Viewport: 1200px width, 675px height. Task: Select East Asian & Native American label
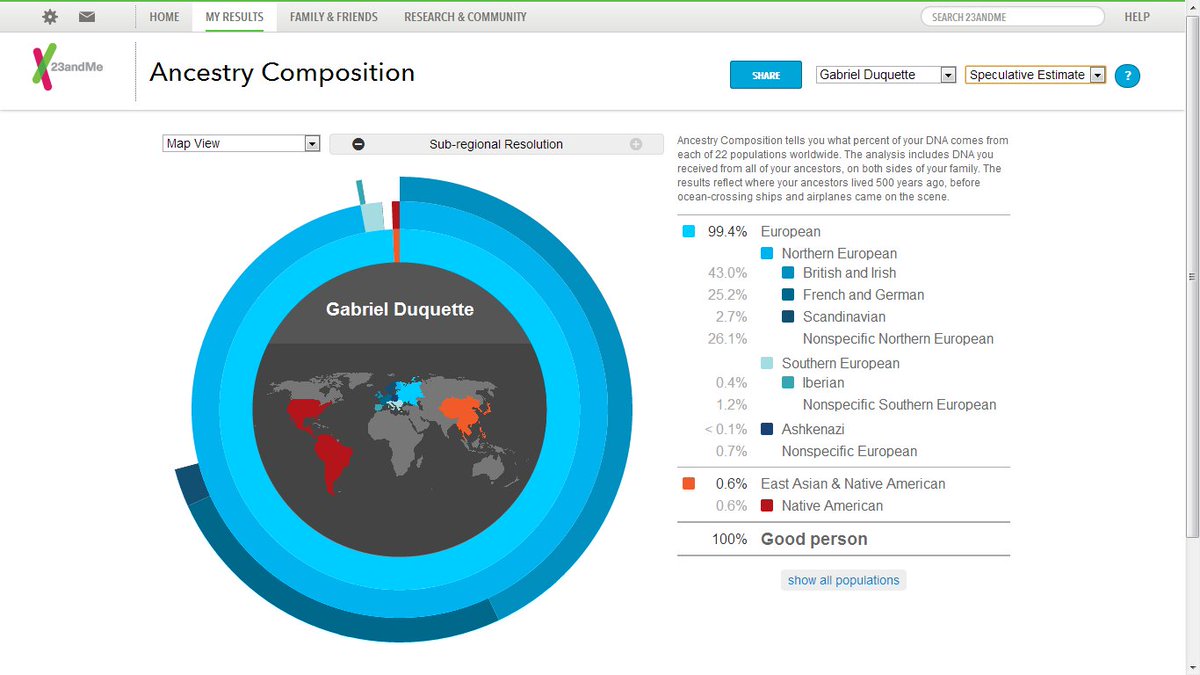coord(852,484)
